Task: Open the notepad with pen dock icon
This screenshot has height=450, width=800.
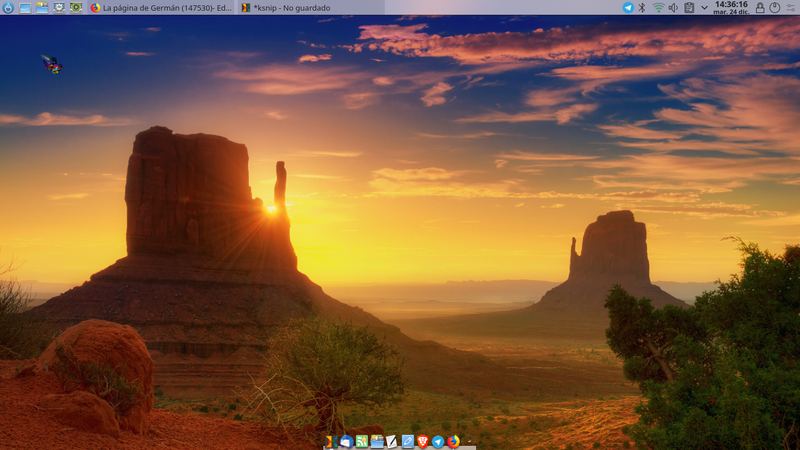Action: click(392, 441)
